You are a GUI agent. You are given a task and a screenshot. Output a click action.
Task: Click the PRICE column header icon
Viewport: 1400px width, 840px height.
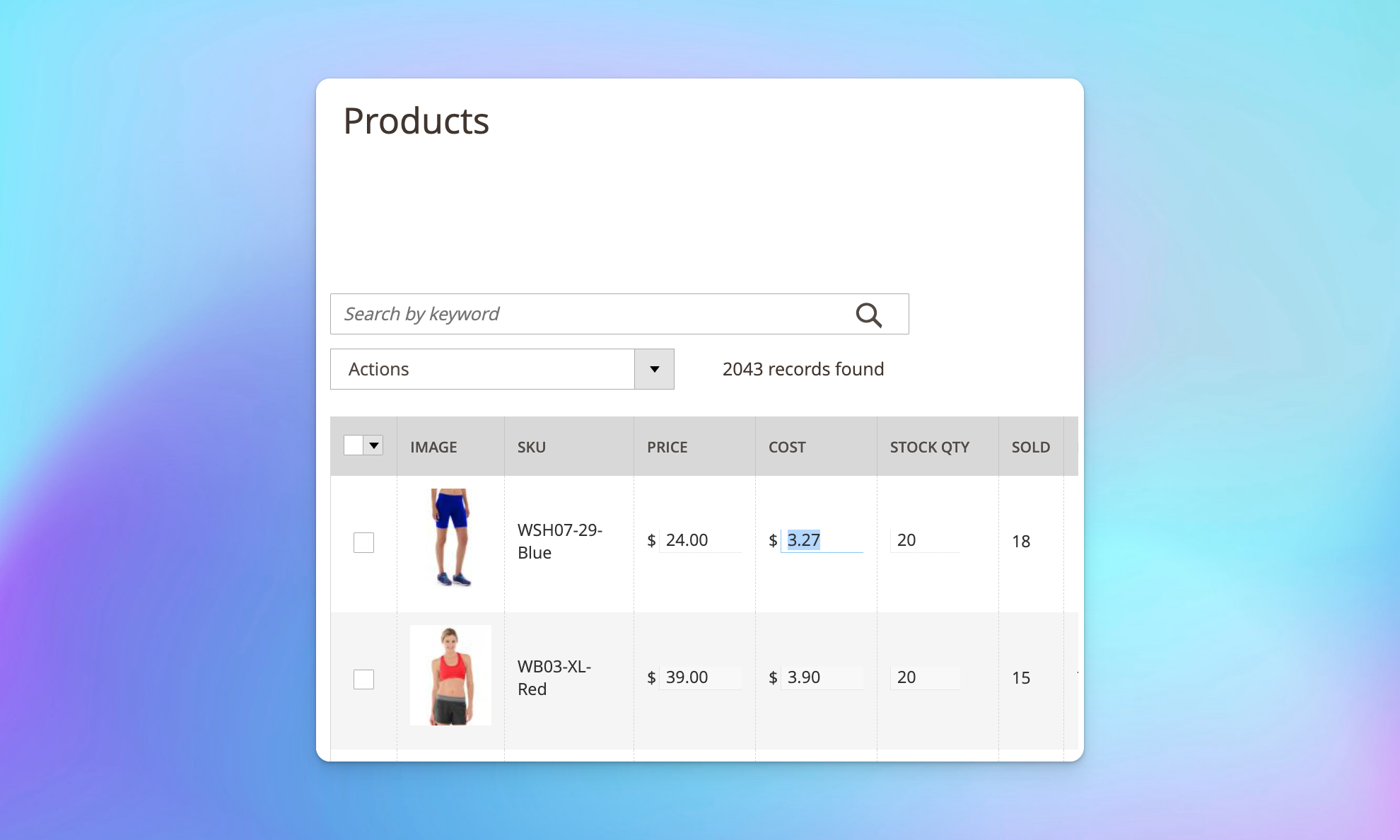(x=667, y=447)
